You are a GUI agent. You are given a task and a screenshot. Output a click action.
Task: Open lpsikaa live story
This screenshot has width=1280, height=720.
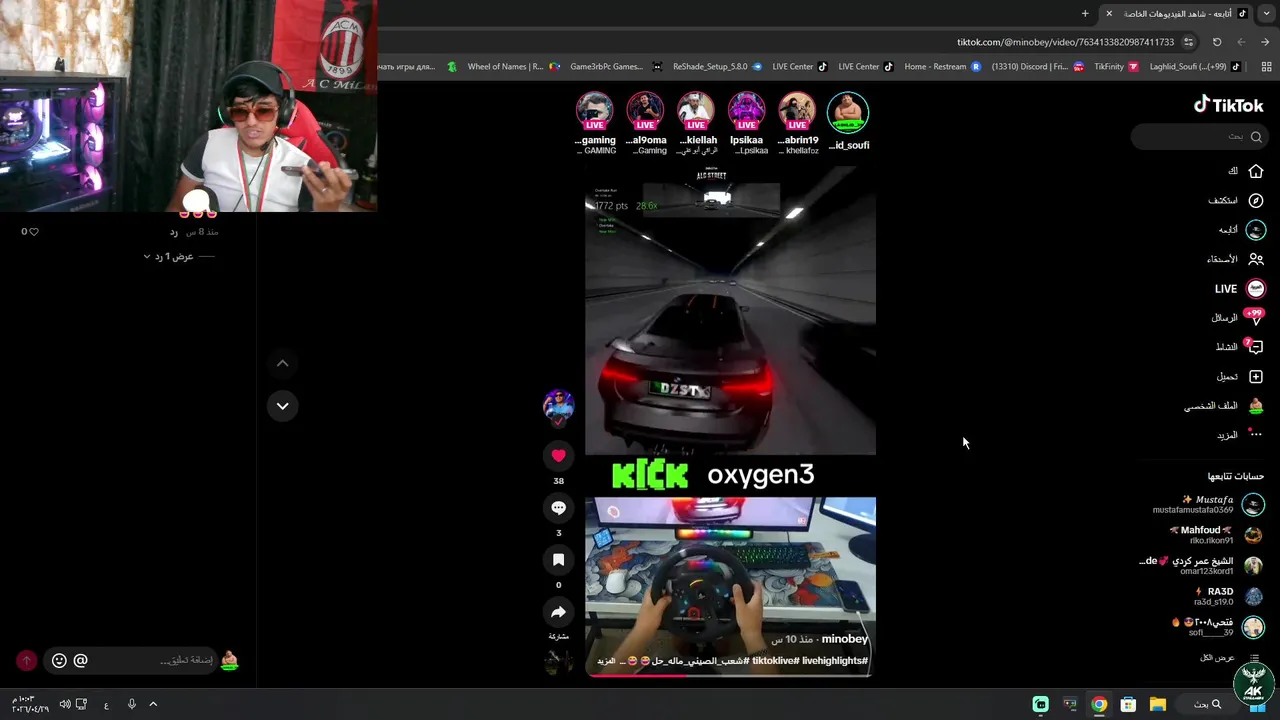point(746,123)
